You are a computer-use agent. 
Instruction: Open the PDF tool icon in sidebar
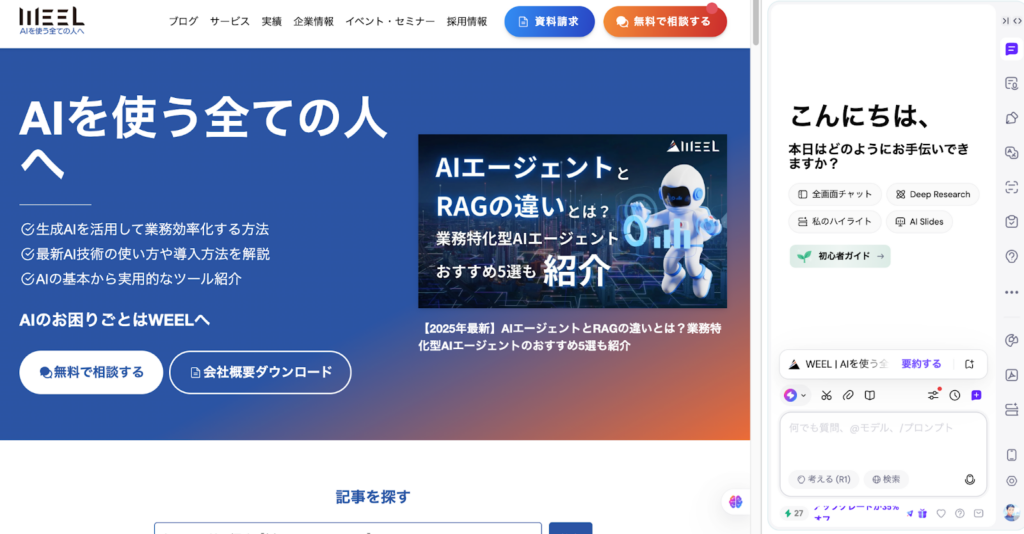pyautogui.click(x=1011, y=375)
